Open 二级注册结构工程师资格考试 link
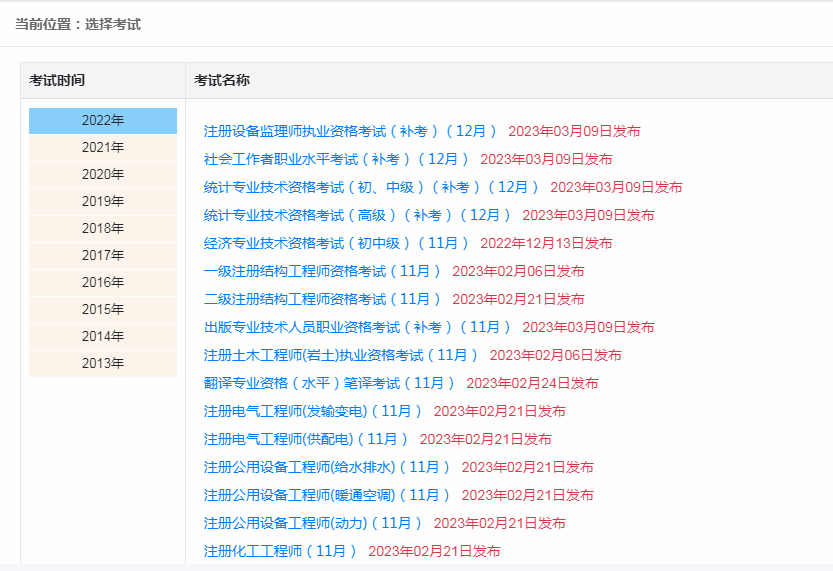The height and width of the screenshot is (571, 833). point(322,299)
